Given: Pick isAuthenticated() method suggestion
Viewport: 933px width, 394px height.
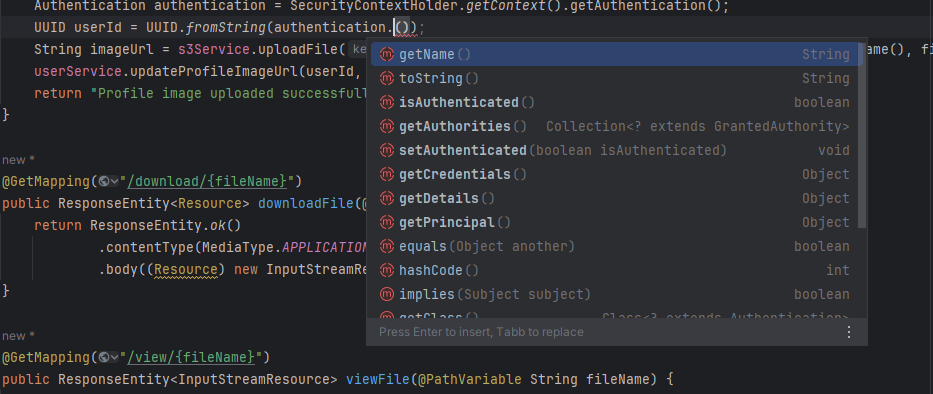Looking at the screenshot, I should [x=616, y=102].
